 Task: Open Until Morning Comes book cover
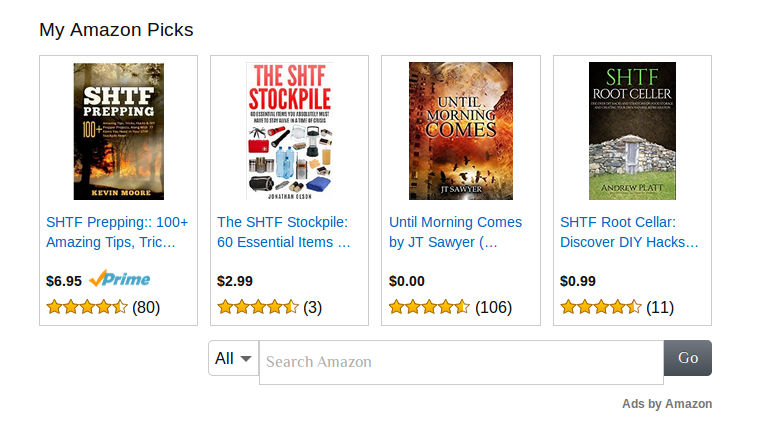(460, 131)
